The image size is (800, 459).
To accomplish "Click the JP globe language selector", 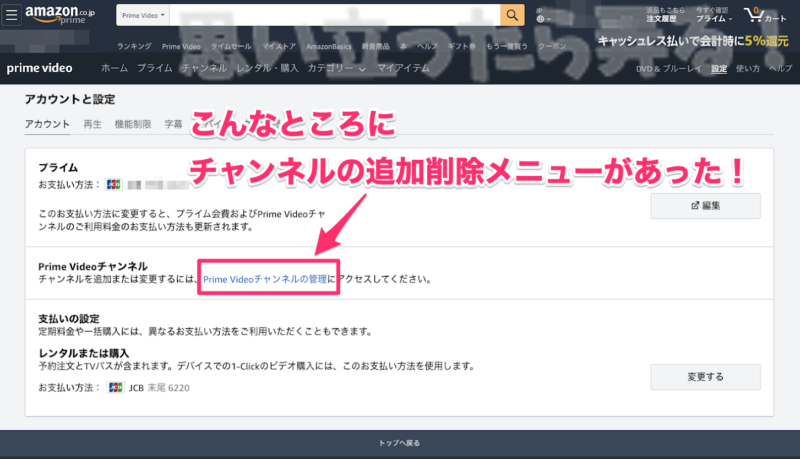I will [x=543, y=16].
